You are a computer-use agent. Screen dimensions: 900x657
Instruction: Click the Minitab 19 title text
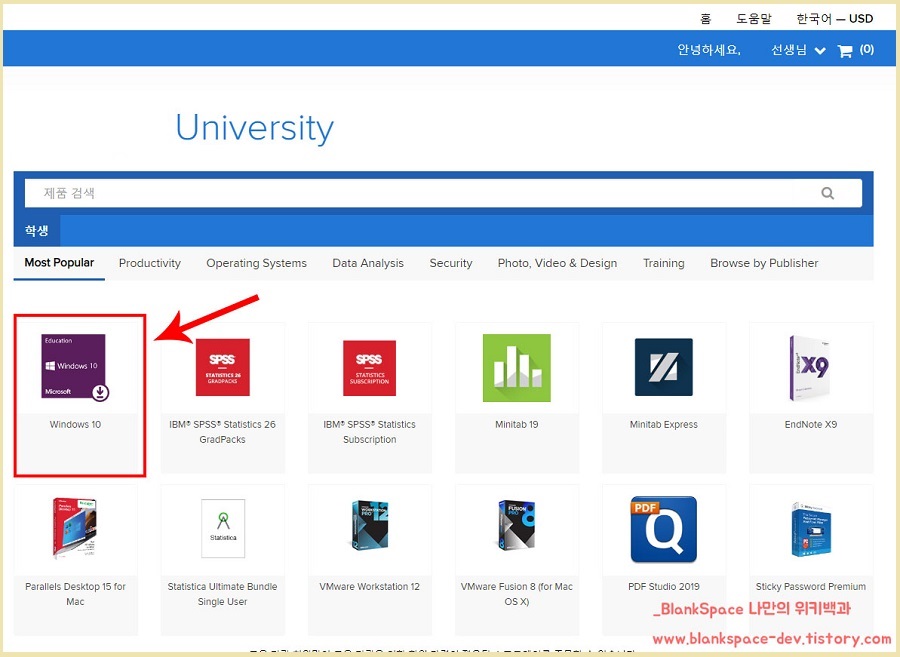pyautogui.click(x=517, y=425)
